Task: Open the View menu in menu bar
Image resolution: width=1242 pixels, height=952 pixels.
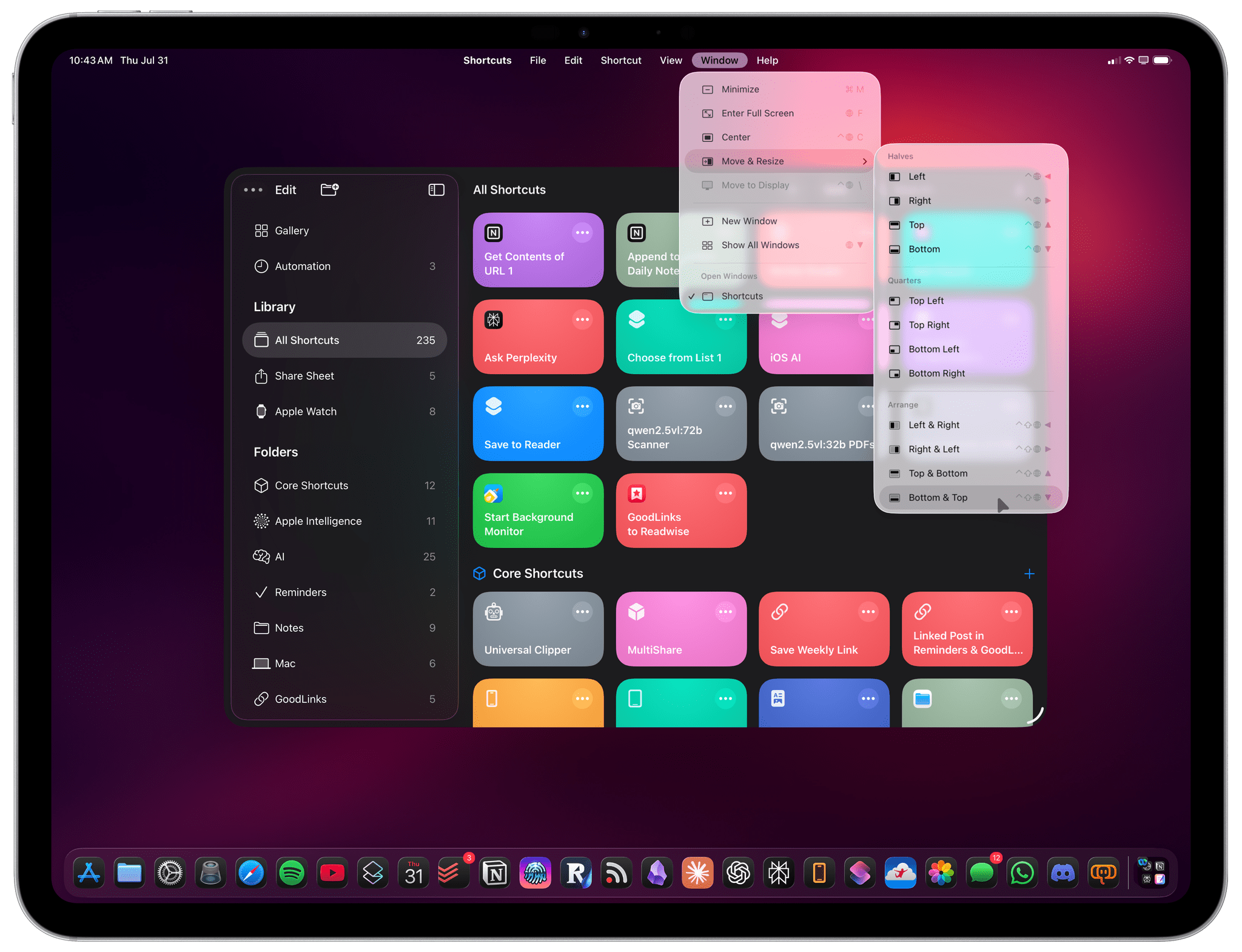Action: point(671,61)
